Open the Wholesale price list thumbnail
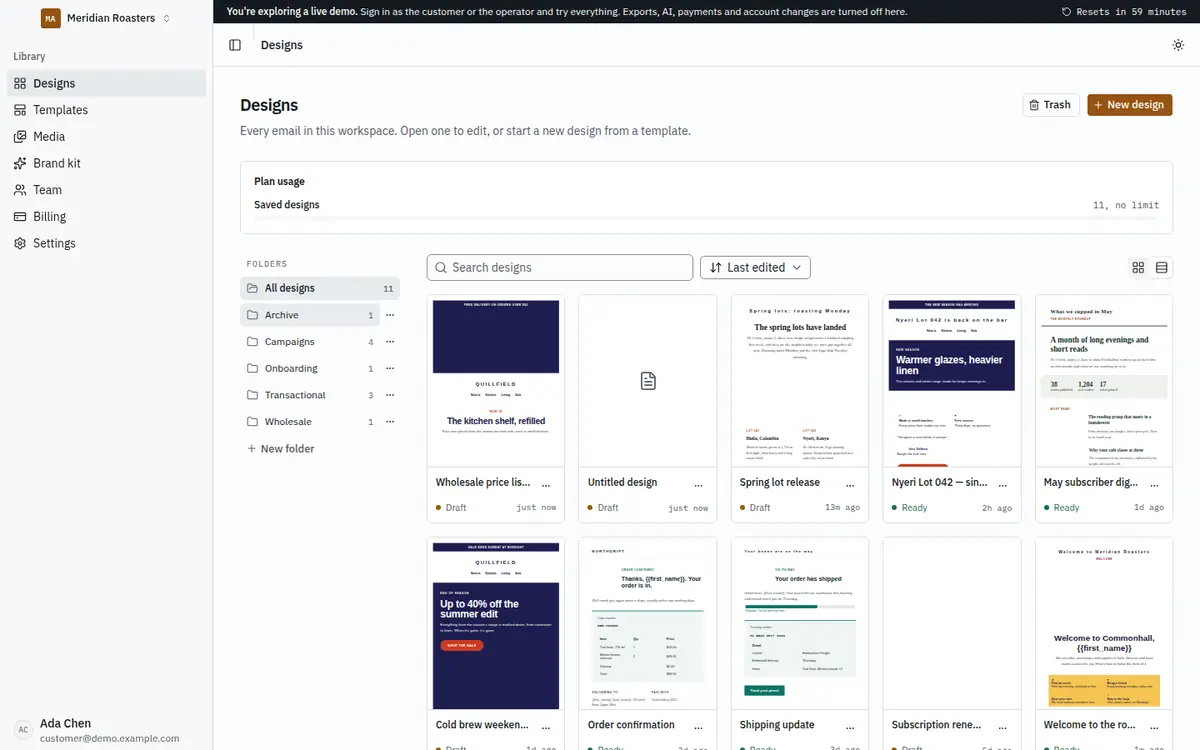This screenshot has width=1200, height=750. coord(496,381)
